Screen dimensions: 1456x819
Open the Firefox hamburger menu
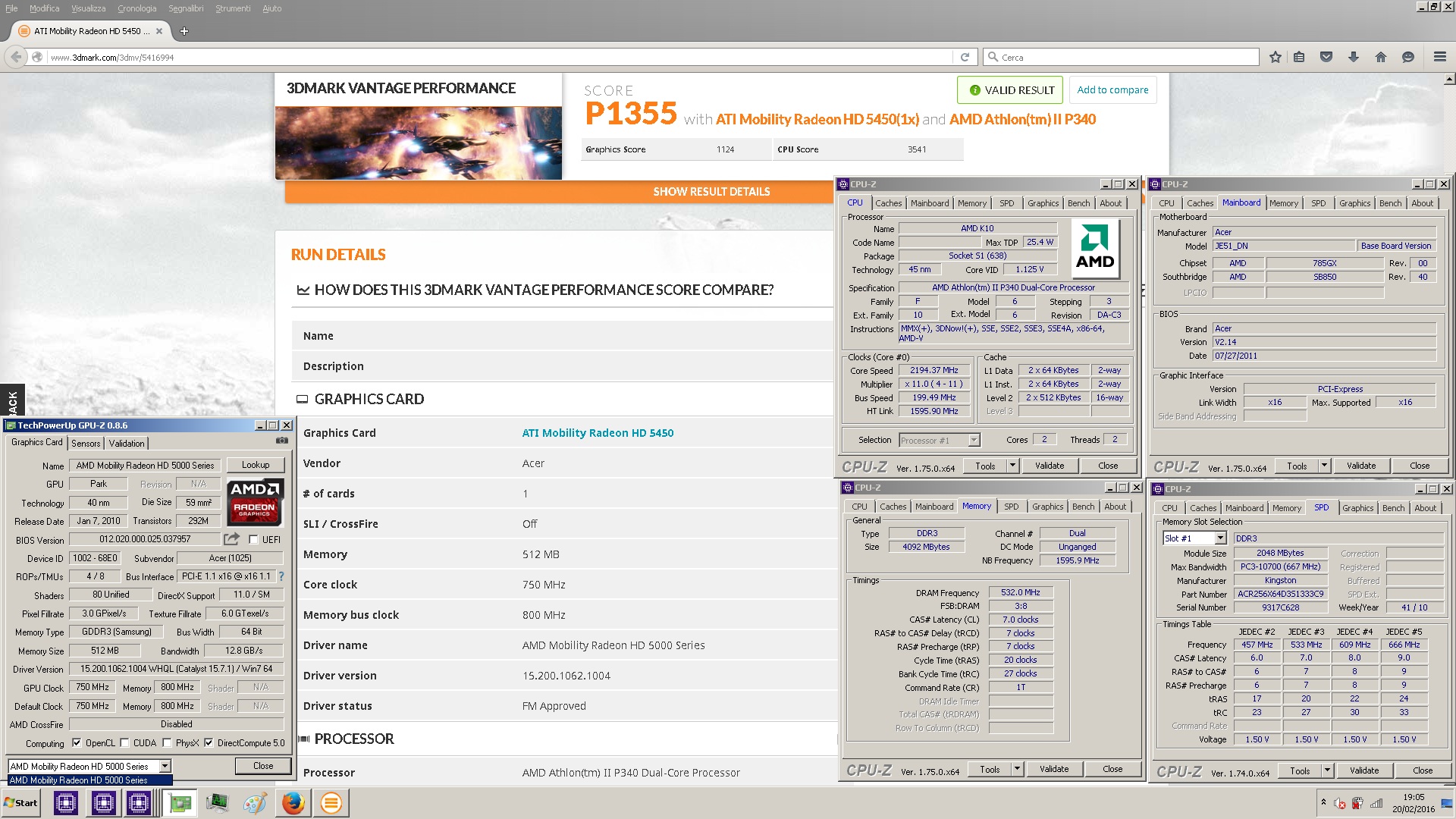(1440, 57)
